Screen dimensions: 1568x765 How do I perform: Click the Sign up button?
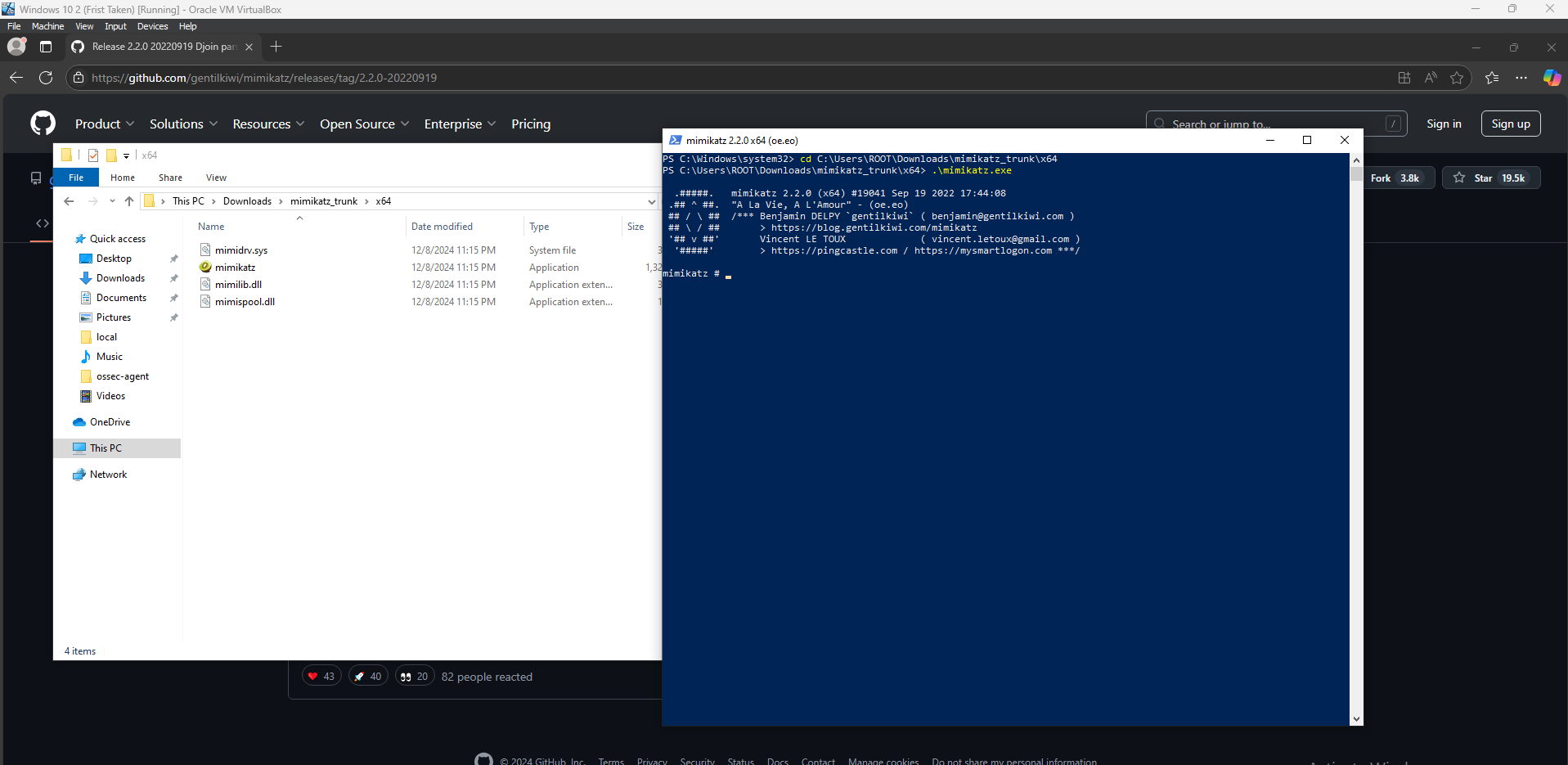coord(1510,124)
